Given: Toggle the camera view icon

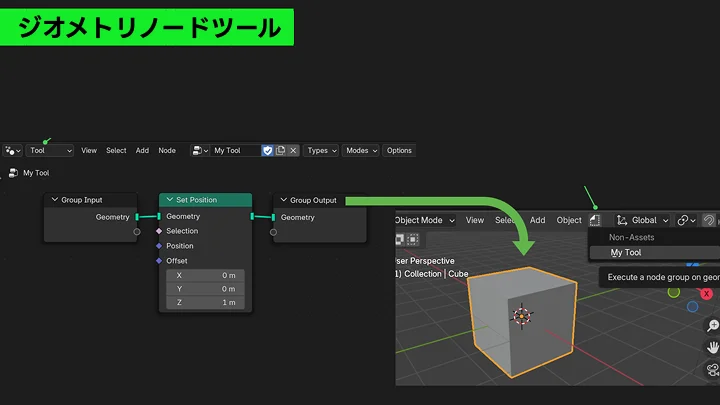Looking at the screenshot, I should click(712, 370).
